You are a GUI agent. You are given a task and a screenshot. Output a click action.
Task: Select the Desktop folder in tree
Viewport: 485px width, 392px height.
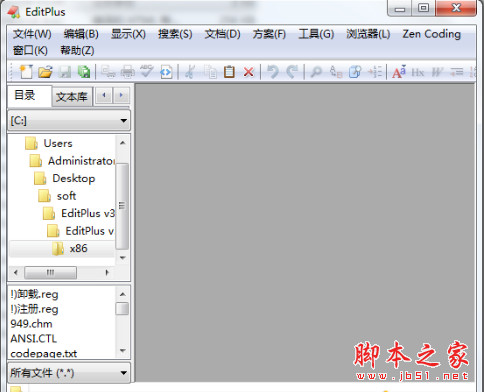(65, 179)
